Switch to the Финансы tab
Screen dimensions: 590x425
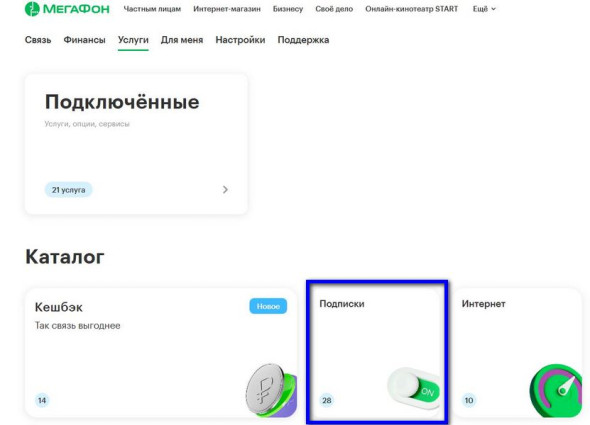coord(84,40)
